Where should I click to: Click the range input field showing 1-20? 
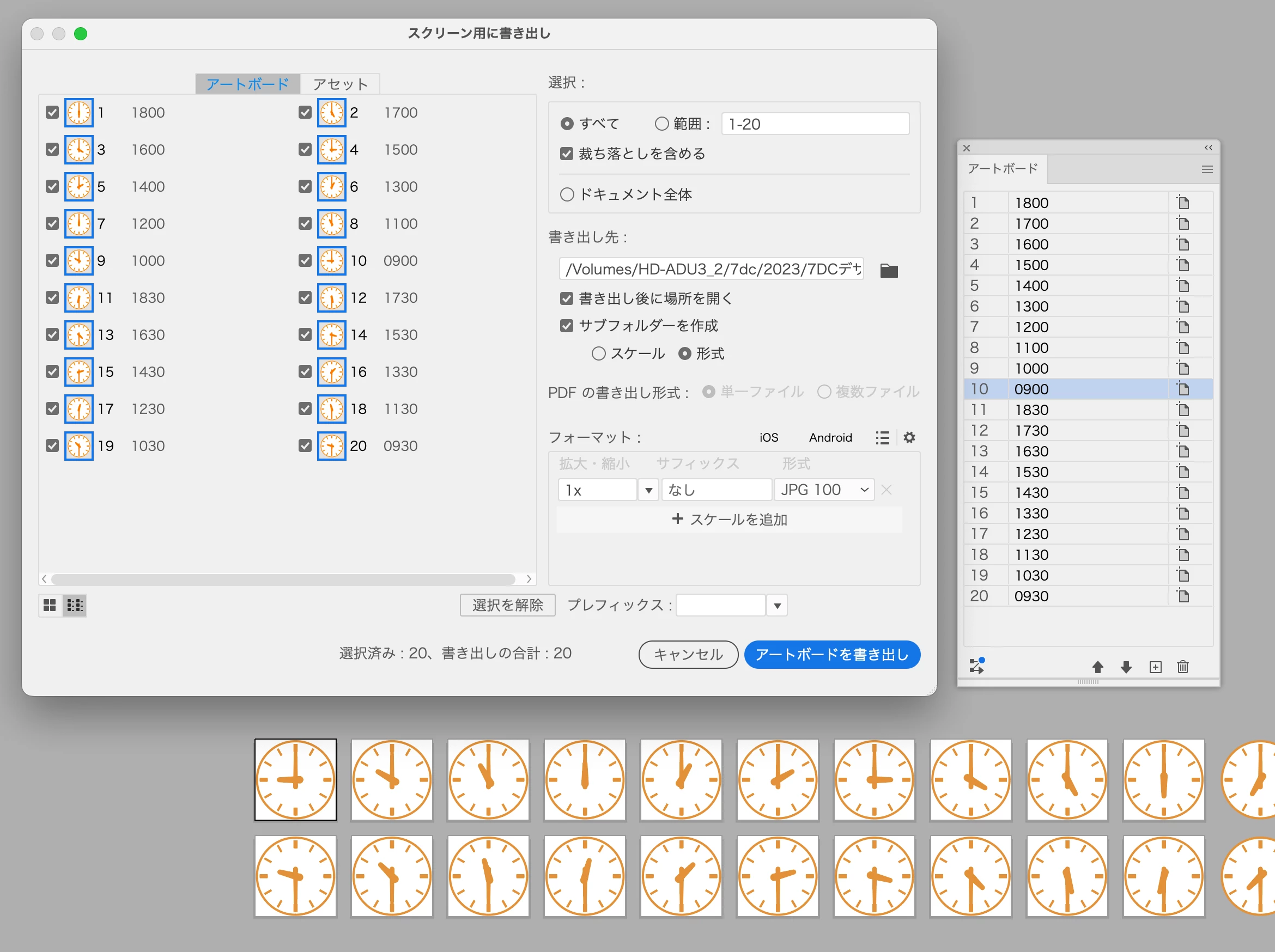(815, 124)
